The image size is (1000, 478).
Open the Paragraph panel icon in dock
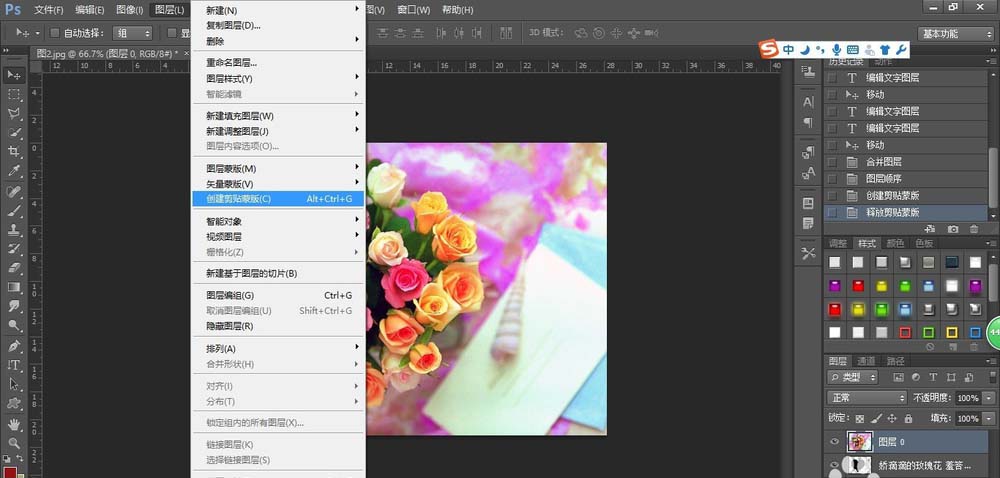click(x=809, y=122)
